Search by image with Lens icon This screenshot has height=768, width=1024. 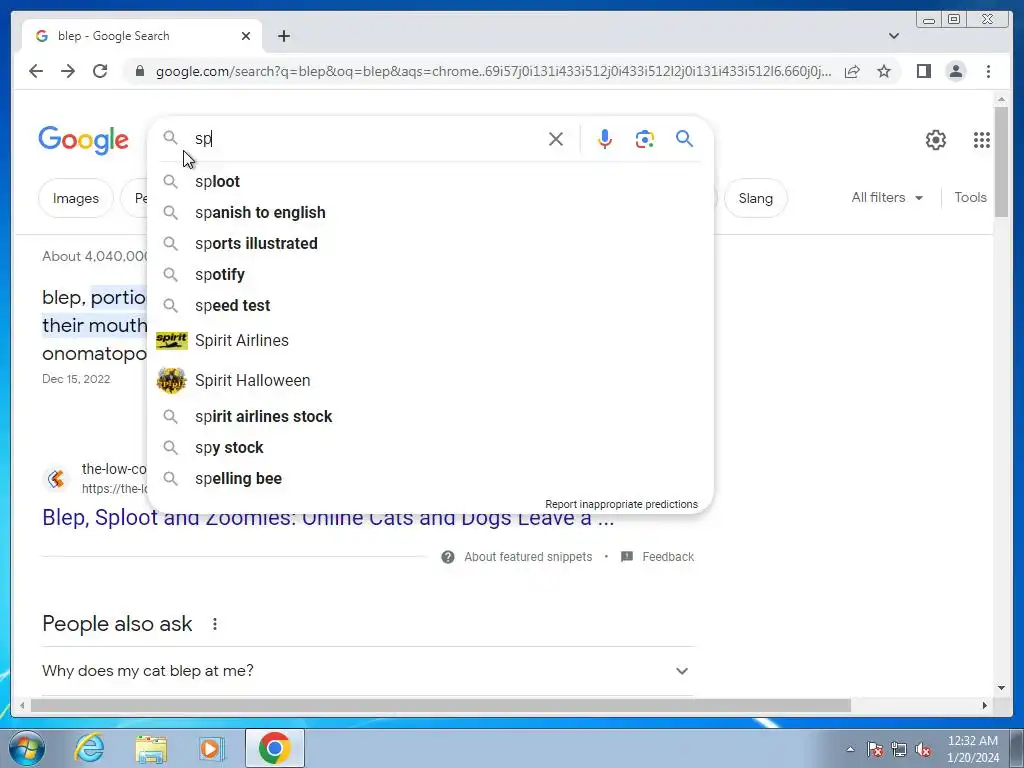click(x=645, y=138)
